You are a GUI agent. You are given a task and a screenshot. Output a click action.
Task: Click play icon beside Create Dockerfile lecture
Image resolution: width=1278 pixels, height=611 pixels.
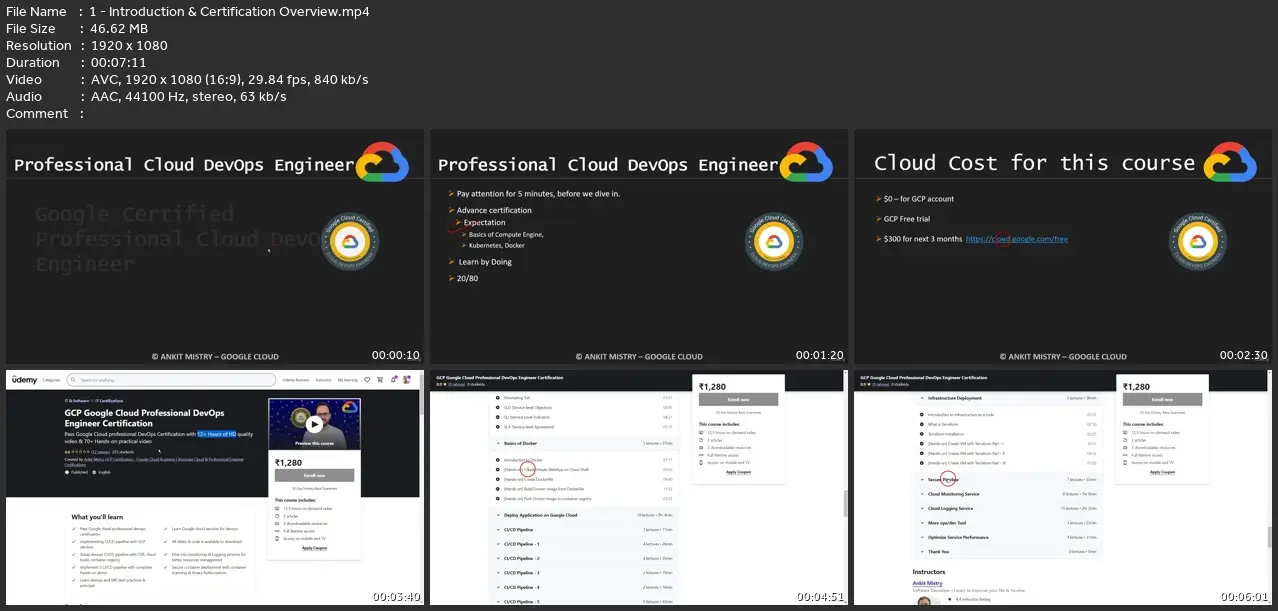[498, 479]
